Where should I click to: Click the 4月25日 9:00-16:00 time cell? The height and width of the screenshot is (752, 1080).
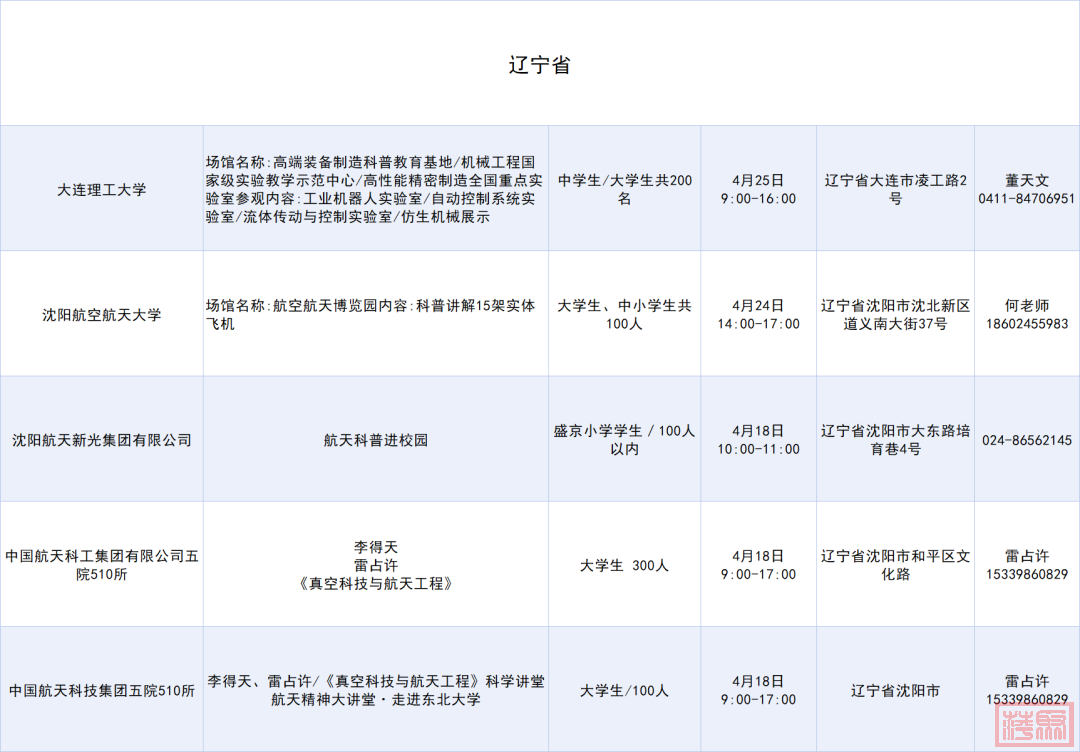[758, 189]
